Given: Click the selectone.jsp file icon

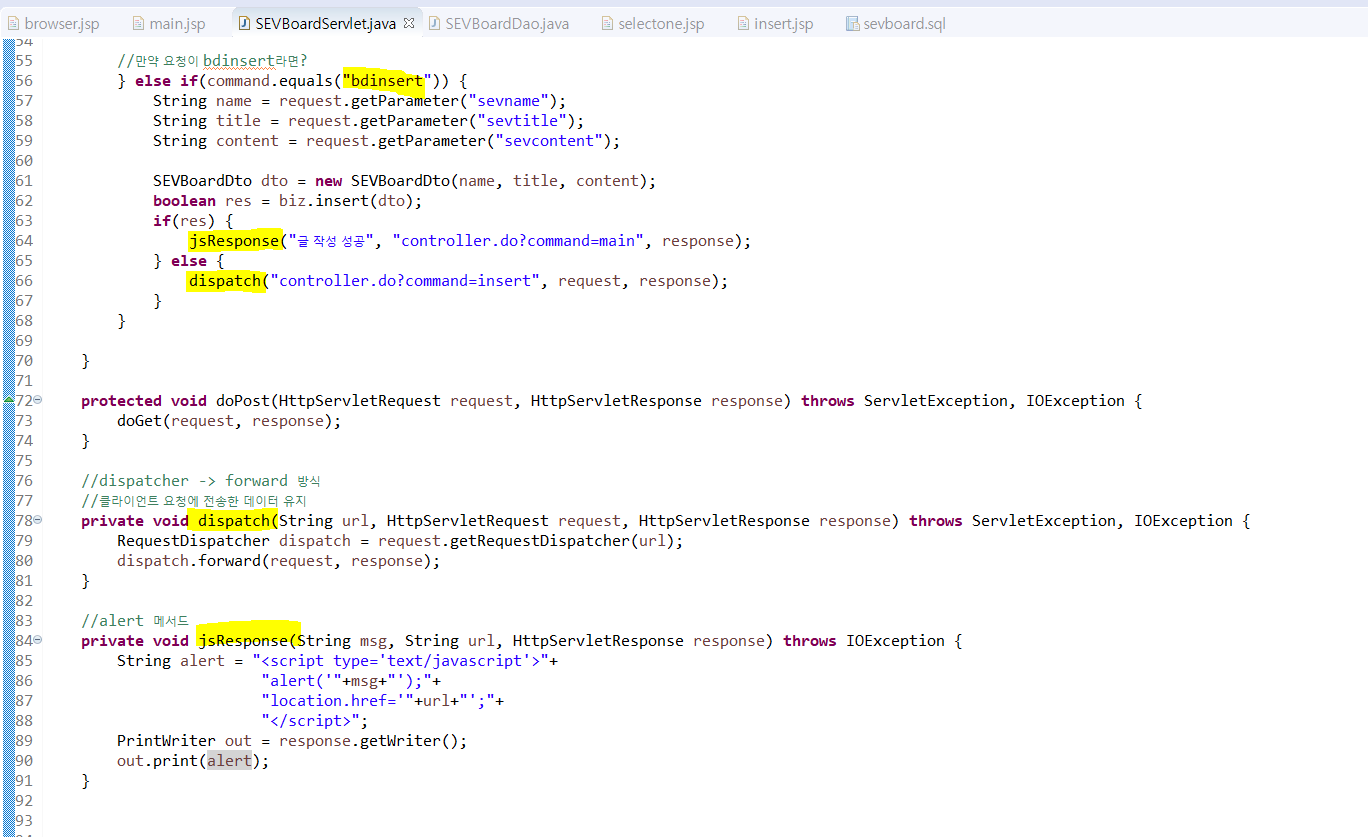Looking at the screenshot, I should tap(608, 23).
